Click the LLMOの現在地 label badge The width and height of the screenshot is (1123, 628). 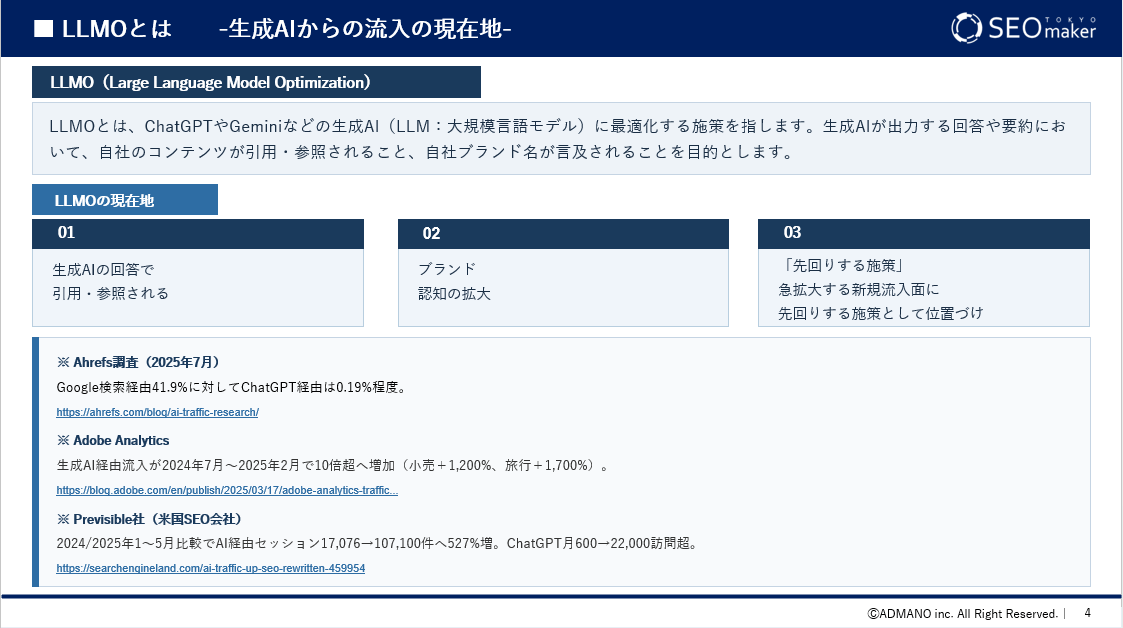pos(124,199)
